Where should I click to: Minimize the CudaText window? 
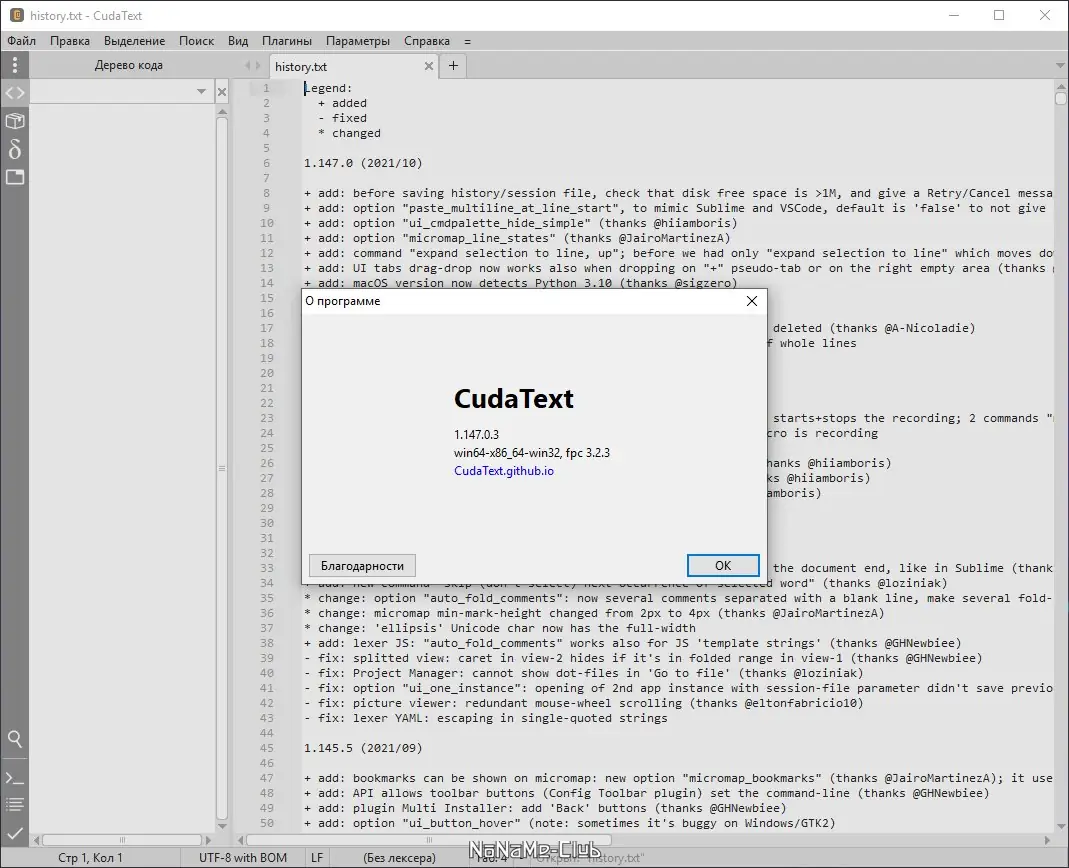pyautogui.click(x=954, y=15)
